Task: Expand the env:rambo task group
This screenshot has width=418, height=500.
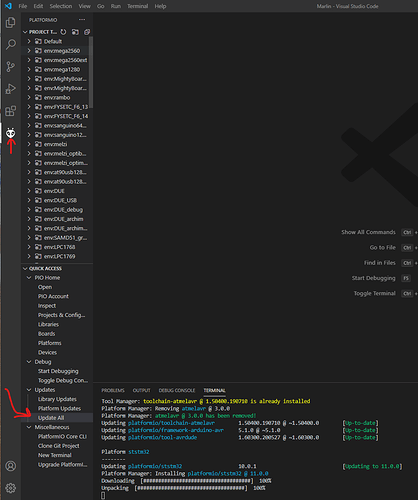Action: click(29, 97)
